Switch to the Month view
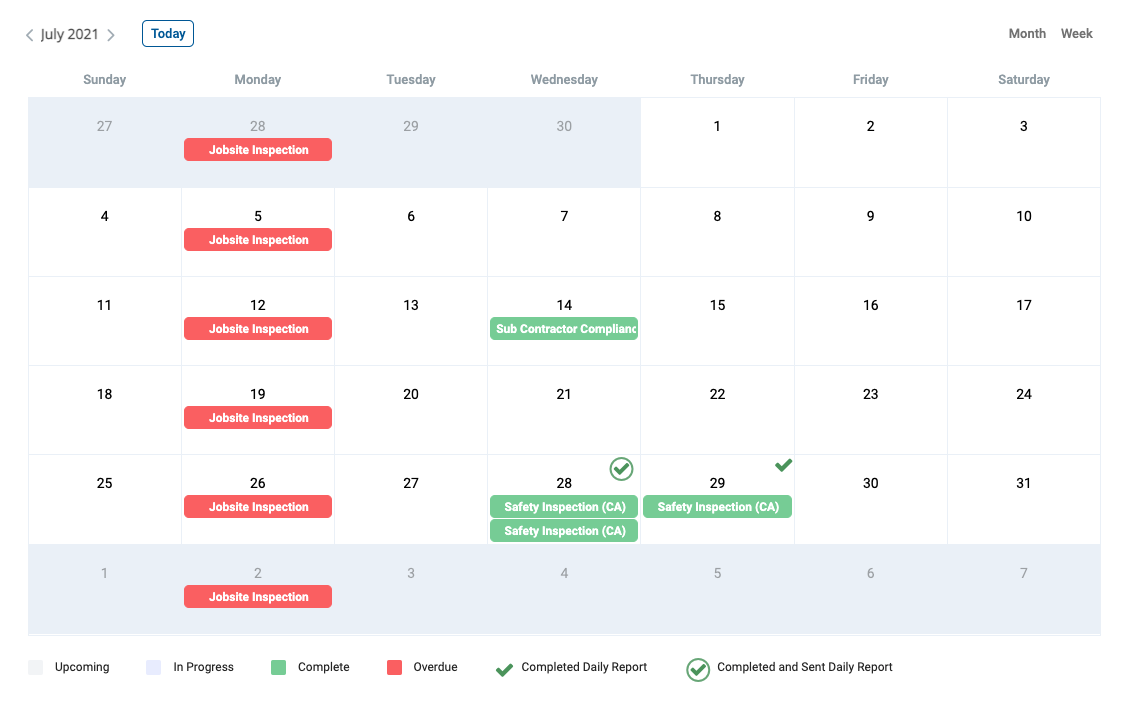Image resolution: width=1135 pixels, height=720 pixels. pyautogui.click(x=1027, y=33)
